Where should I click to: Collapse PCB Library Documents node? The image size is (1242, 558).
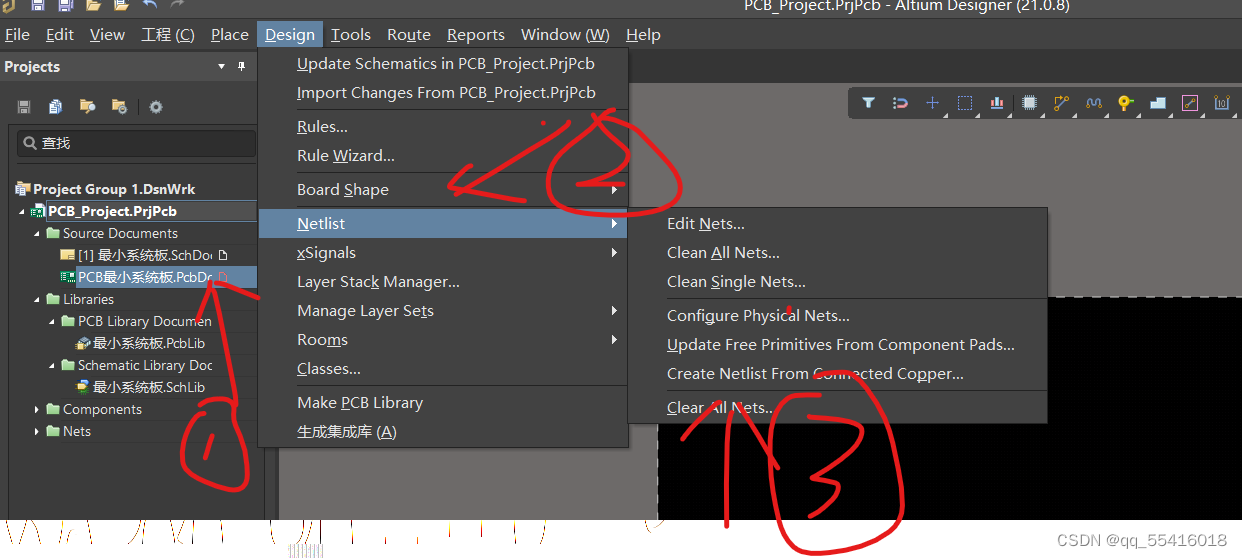[x=52, y=322]
